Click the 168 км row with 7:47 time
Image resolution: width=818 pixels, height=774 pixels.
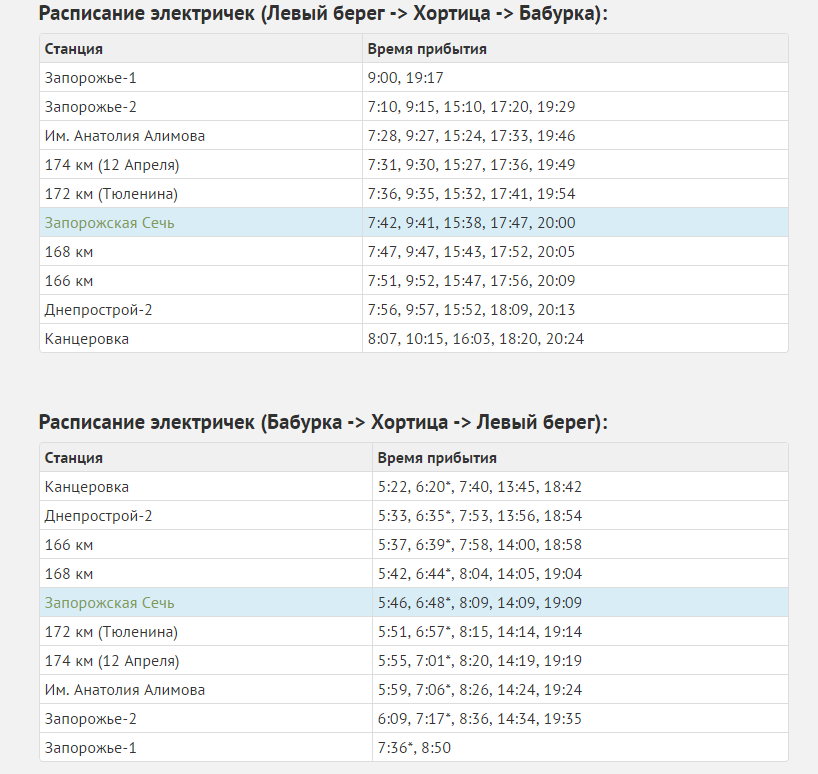click(414, 251)
